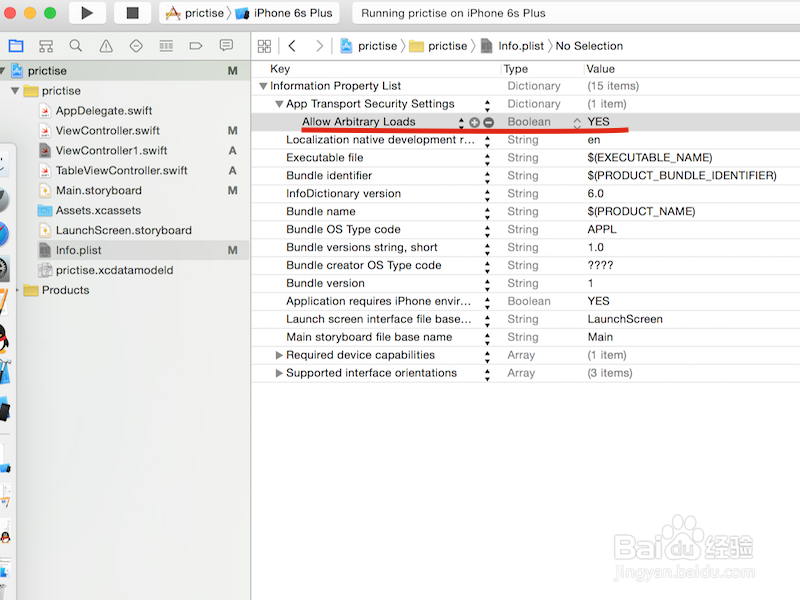Expand the Products folder
Screen dimensions: 800x600
coord(17,290)
